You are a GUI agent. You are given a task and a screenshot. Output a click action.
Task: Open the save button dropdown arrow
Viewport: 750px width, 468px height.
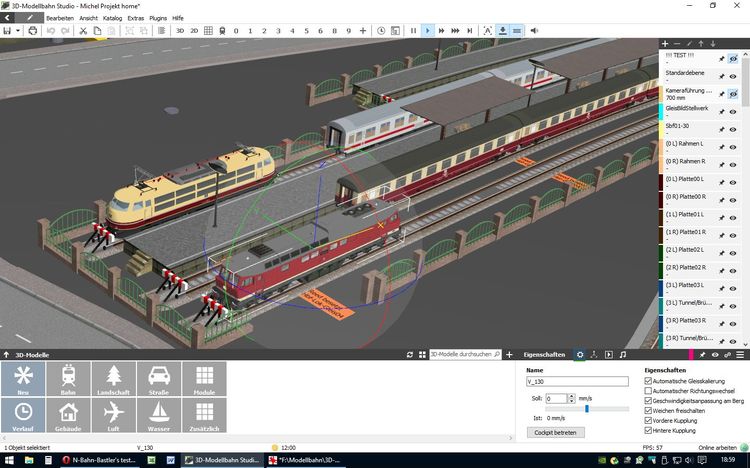click(x=18, y=31)
